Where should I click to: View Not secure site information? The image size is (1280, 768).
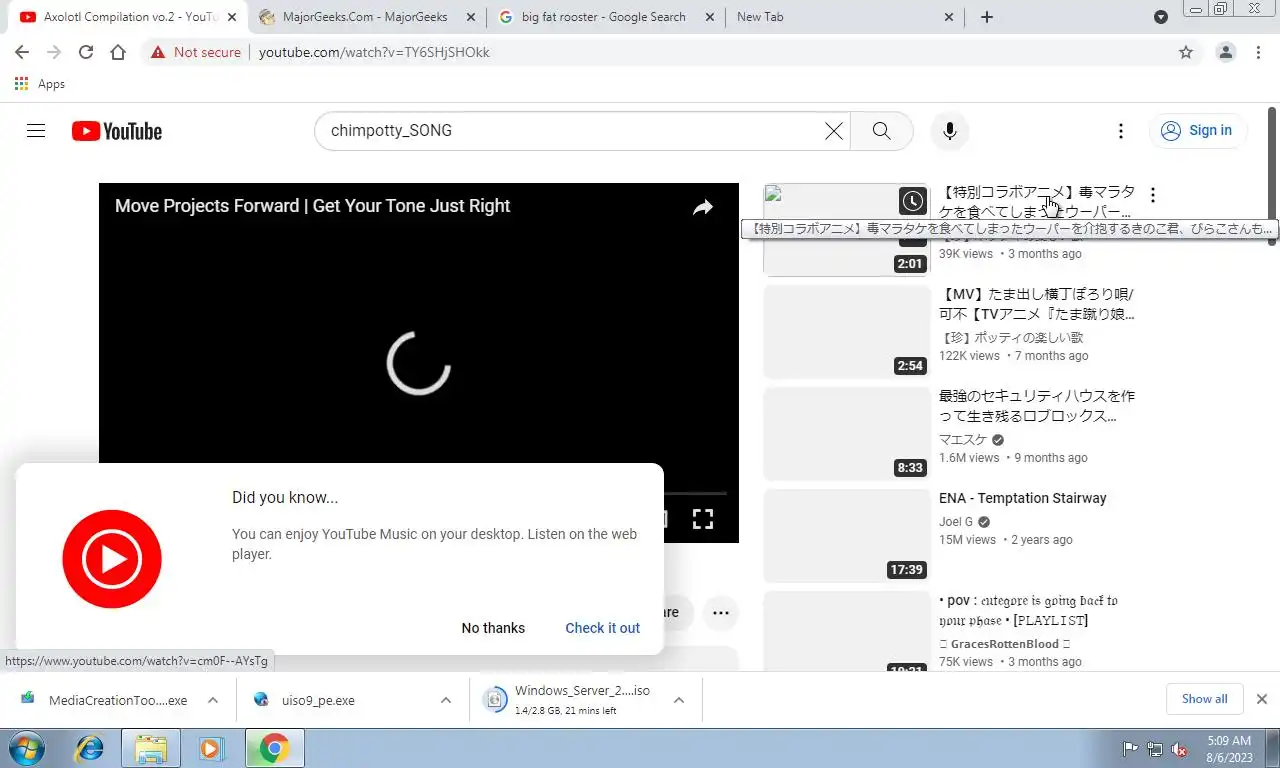click(x=196, y=52)
